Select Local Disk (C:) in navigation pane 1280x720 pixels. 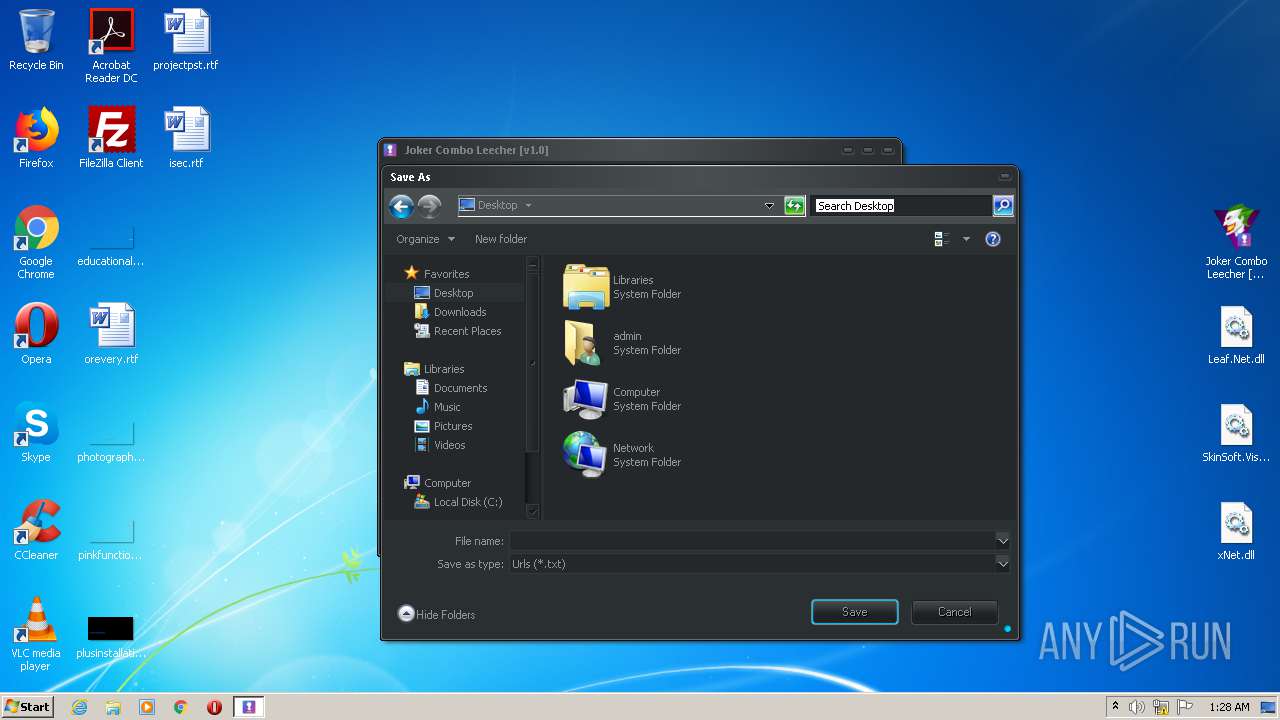(x=459, y=502)
